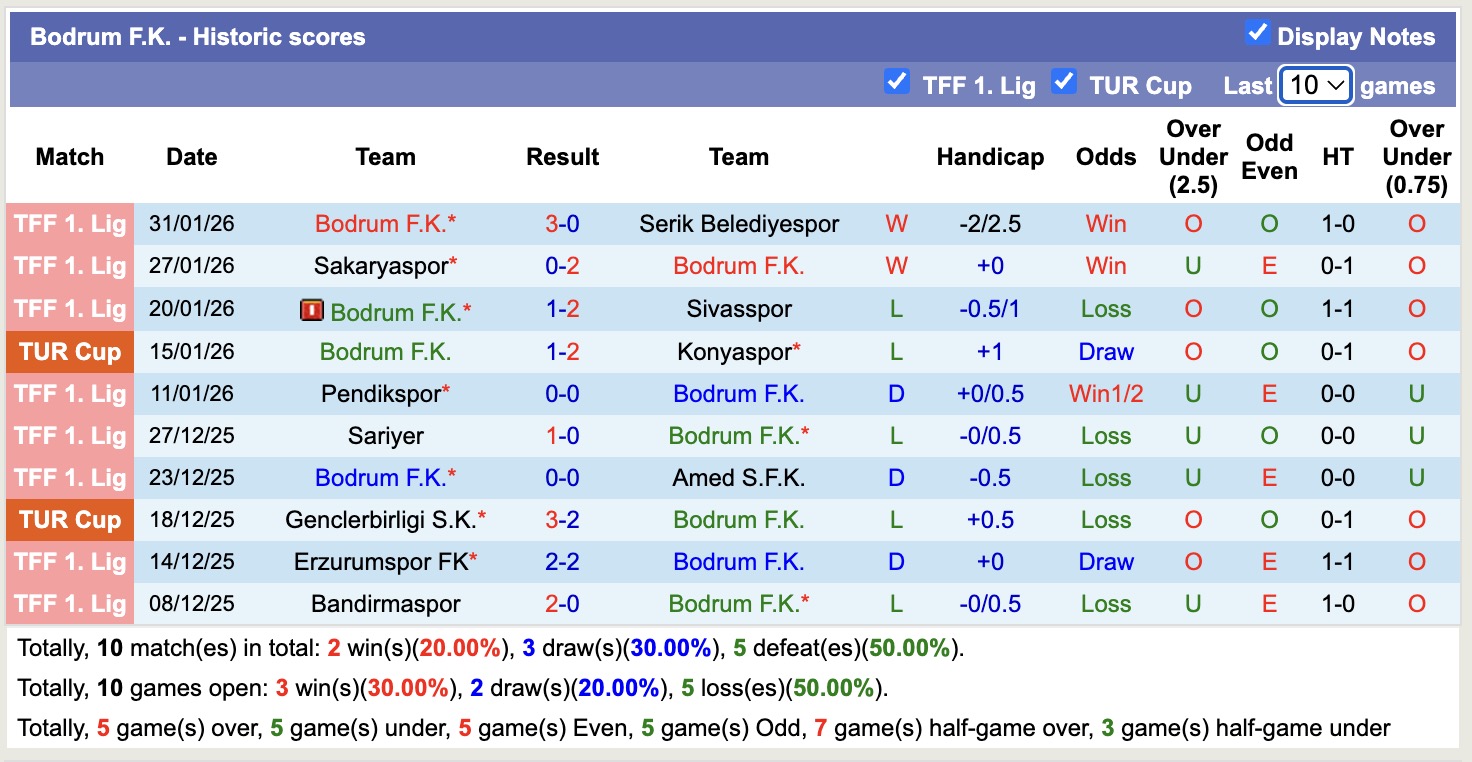Click the TFF 1. Lig badge on Sakaryaspor row

click(69, 266)
